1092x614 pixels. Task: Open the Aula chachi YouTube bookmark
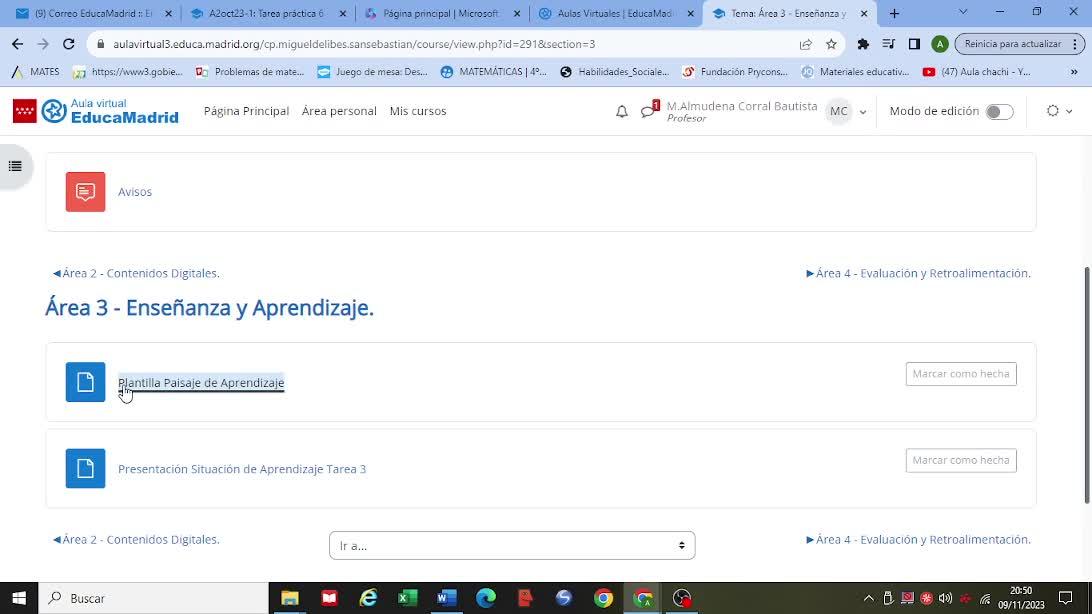pos(976,72)
